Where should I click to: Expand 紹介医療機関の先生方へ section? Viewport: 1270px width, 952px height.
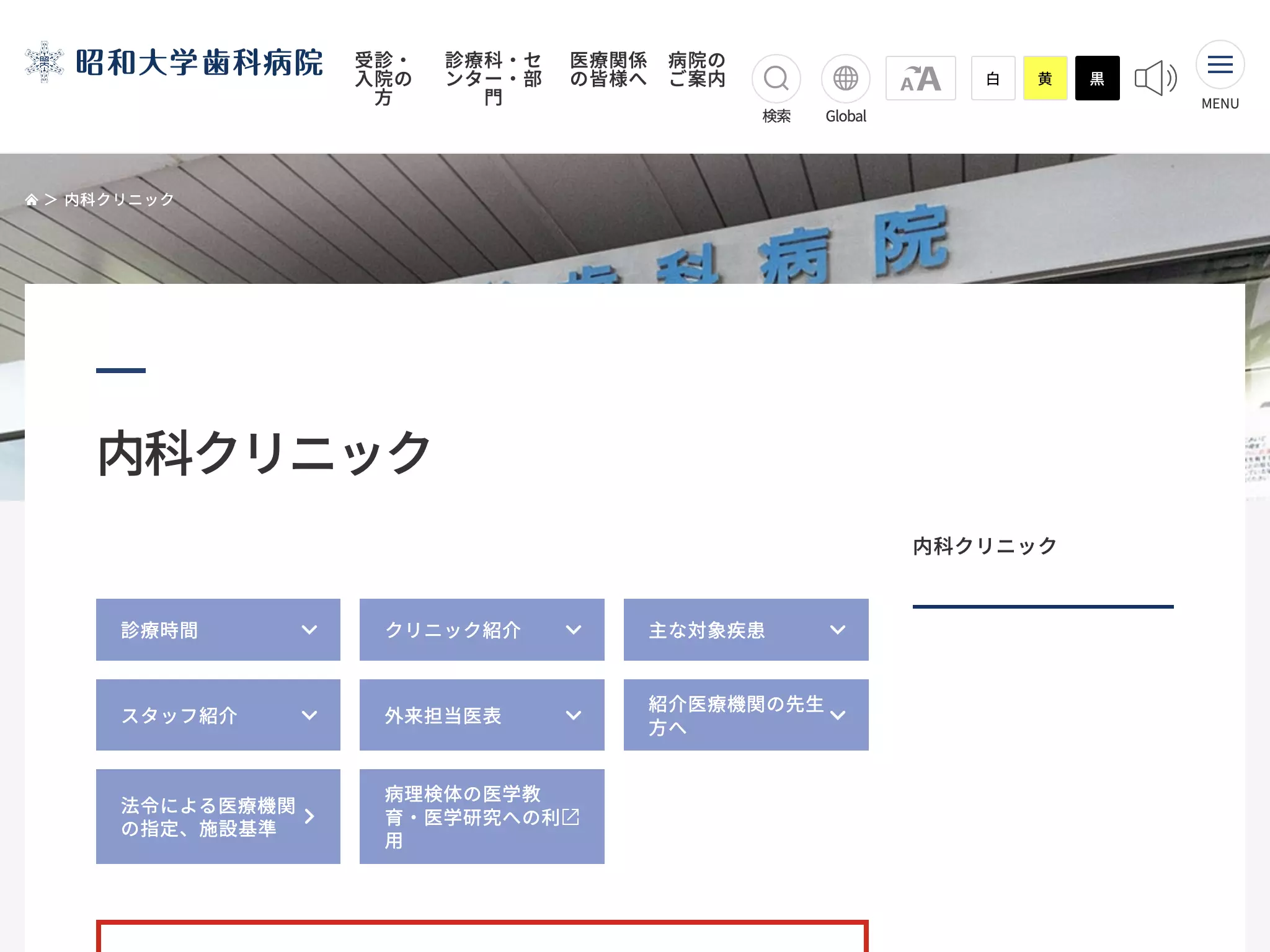click(x=746, y=715)
